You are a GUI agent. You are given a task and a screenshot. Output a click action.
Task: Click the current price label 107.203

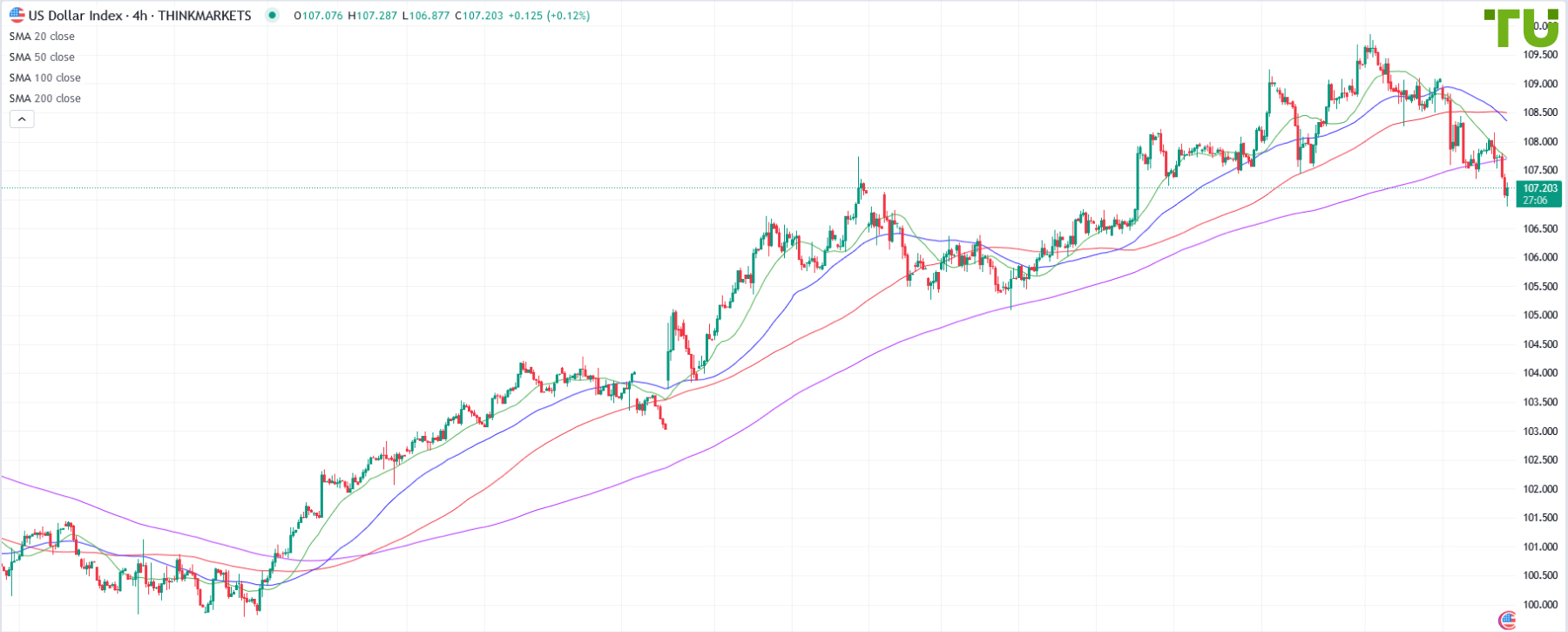[x=1539, y=194]
